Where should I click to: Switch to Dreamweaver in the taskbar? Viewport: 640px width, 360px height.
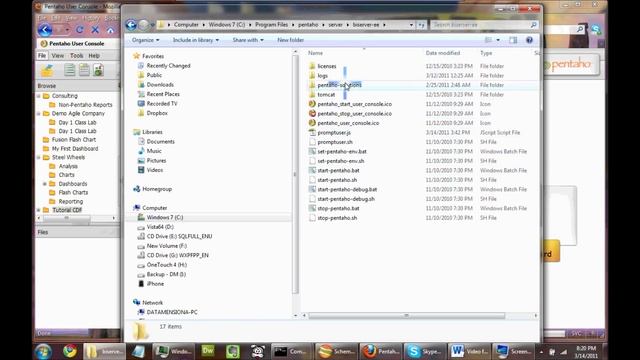click(x=208, y=351)
